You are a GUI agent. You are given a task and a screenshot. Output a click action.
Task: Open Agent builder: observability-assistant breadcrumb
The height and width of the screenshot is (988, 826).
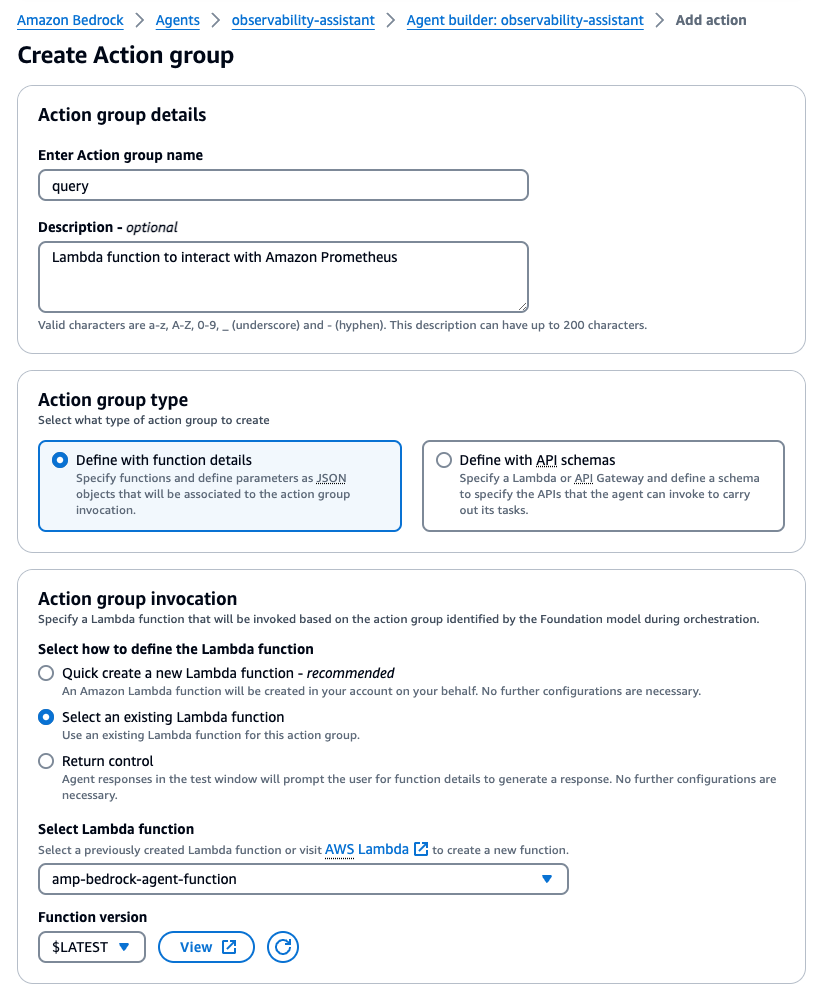click(x=524, y=20)
